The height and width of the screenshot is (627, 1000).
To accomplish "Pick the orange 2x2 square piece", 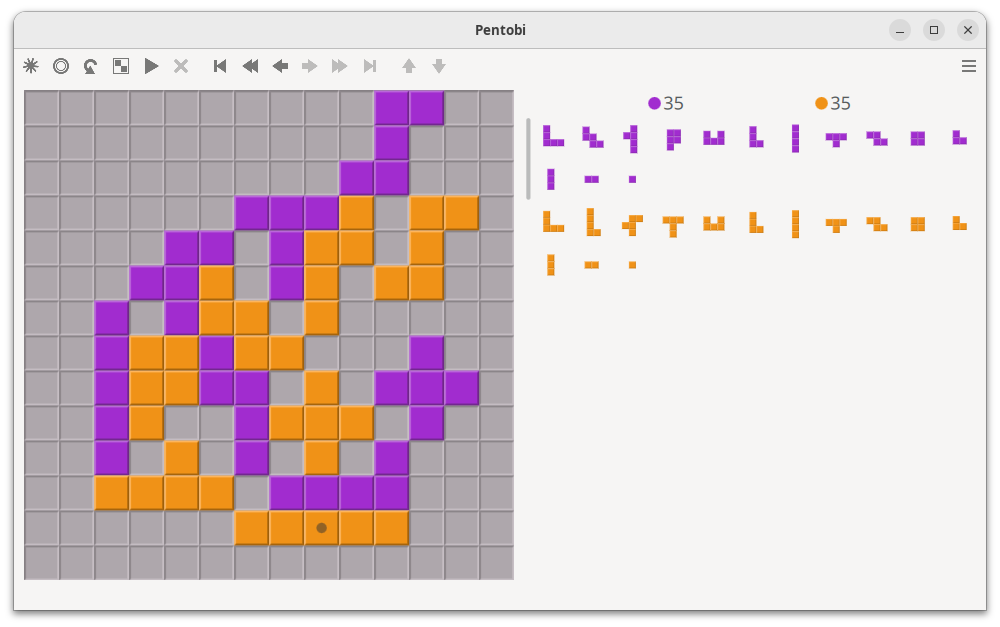I will point(917,224).
